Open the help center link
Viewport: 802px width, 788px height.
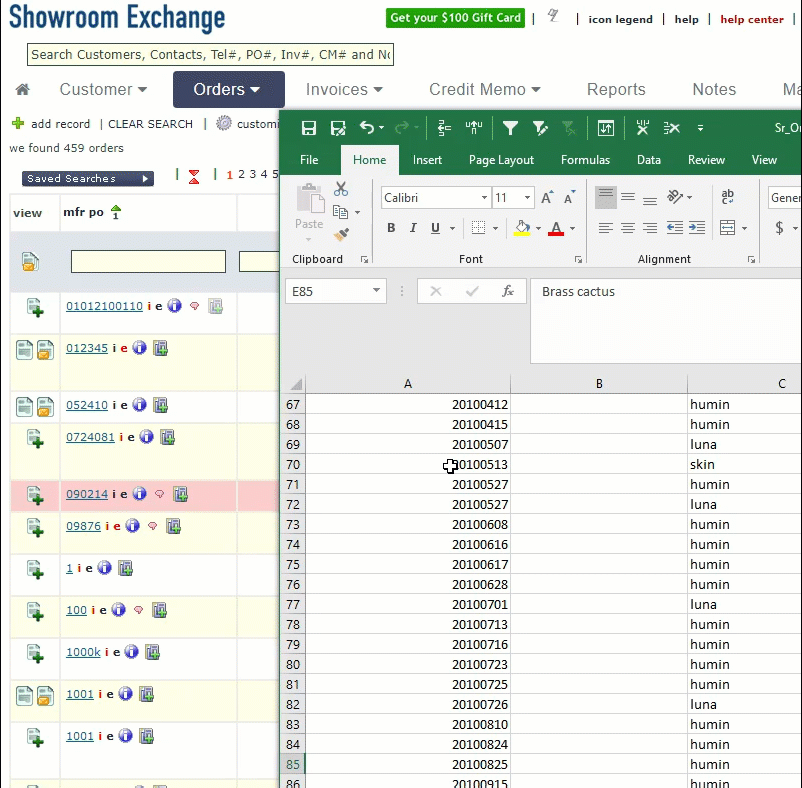[752, 19]
